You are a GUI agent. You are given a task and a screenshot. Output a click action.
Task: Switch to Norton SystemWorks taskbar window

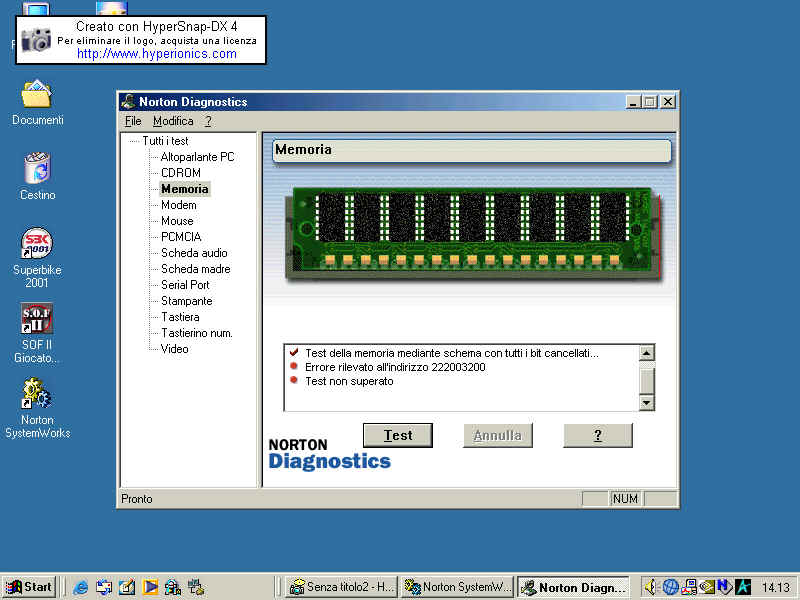[x=457, y=587]
